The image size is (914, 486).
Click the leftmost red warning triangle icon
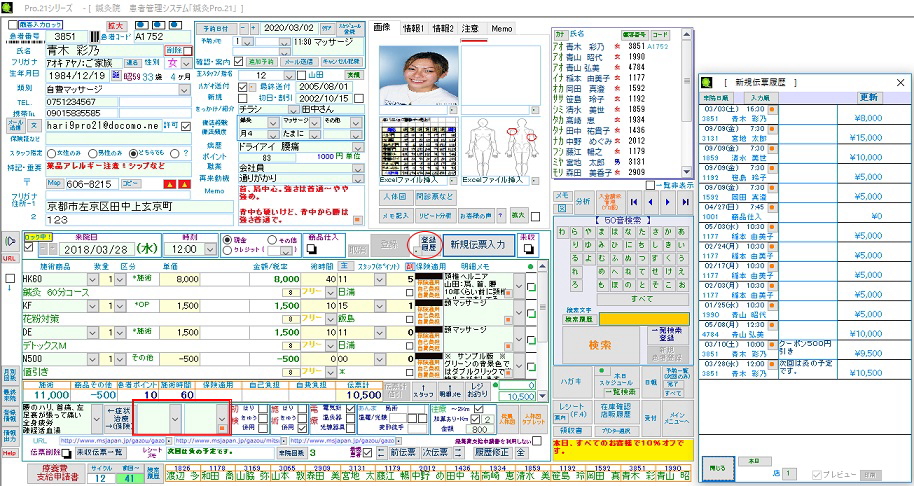click(x=170, y=184)
